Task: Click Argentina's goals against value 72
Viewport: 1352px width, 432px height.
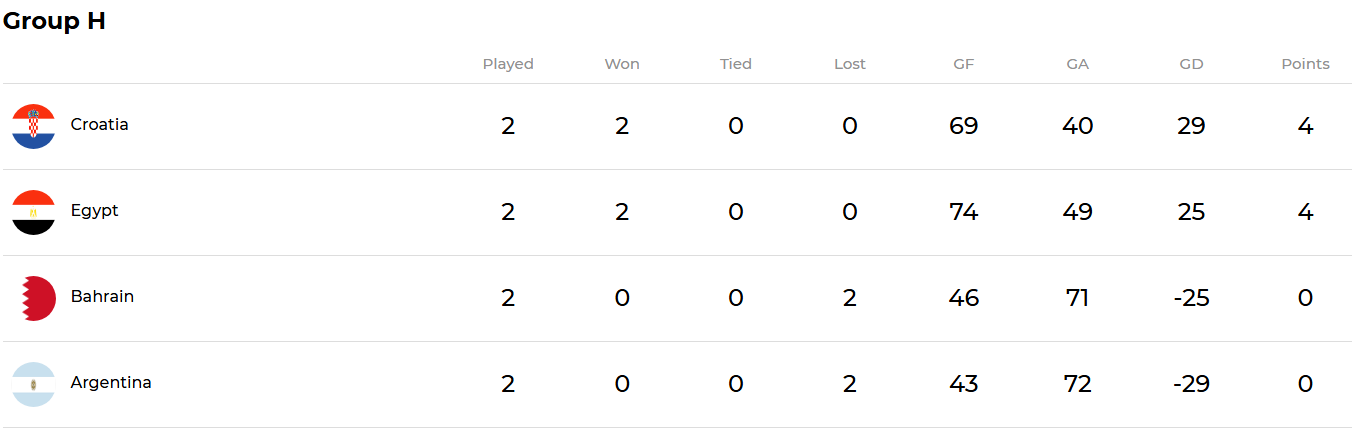Action: tap(1077, 384)
